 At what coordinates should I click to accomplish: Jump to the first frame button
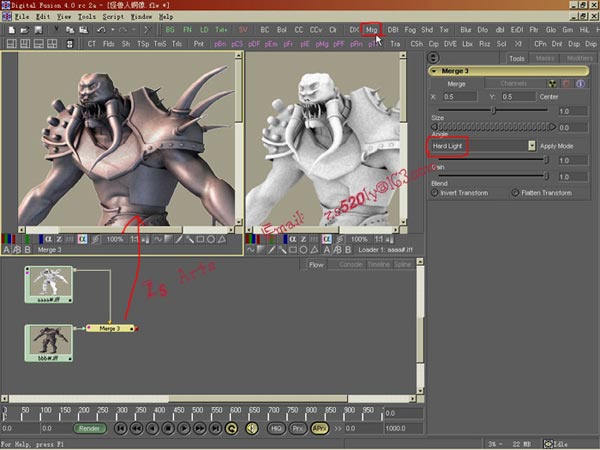click(x=121, y=429)
